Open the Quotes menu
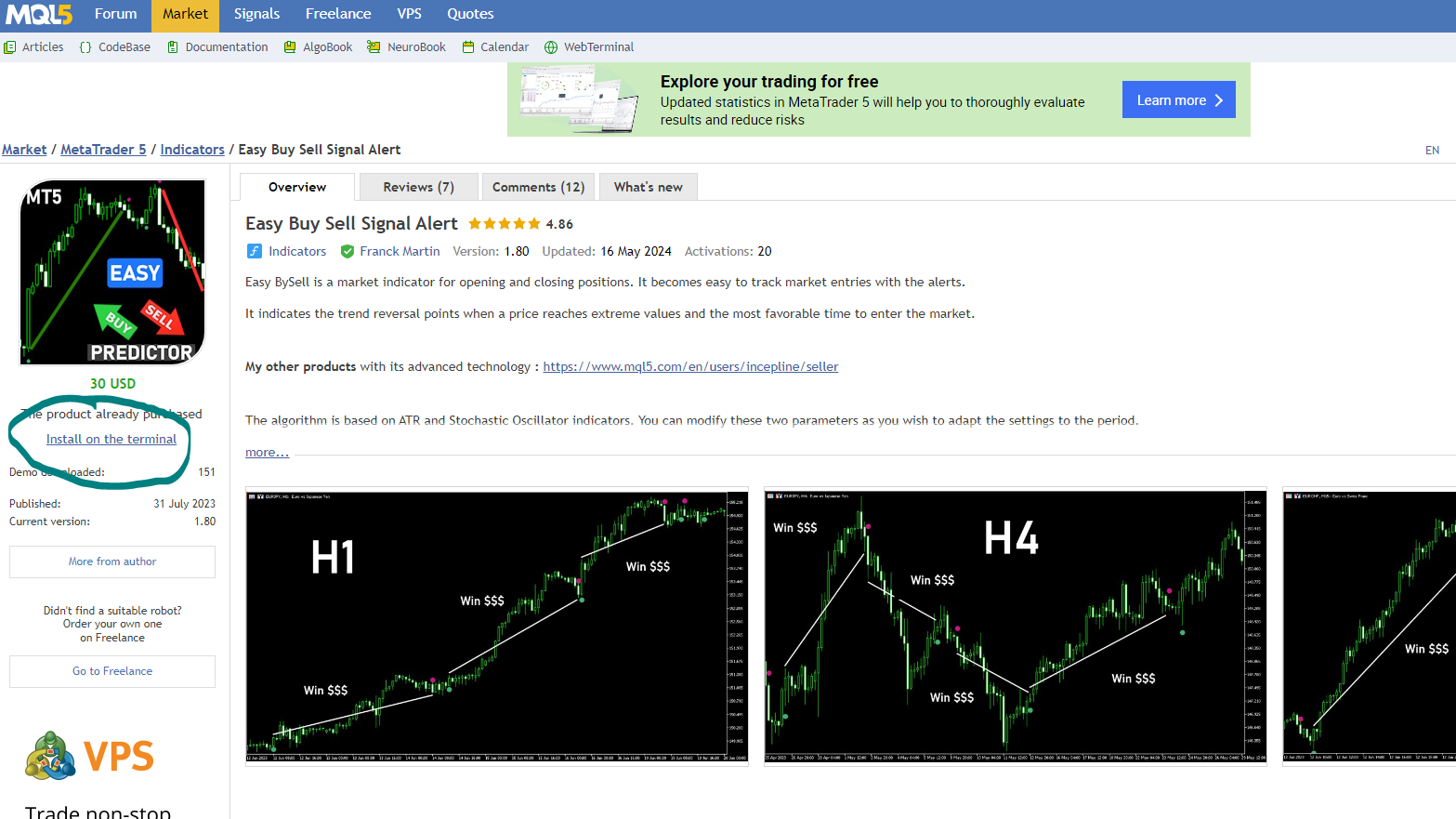The height and width of the screenshot is (819, 1456). coord(470,14)
